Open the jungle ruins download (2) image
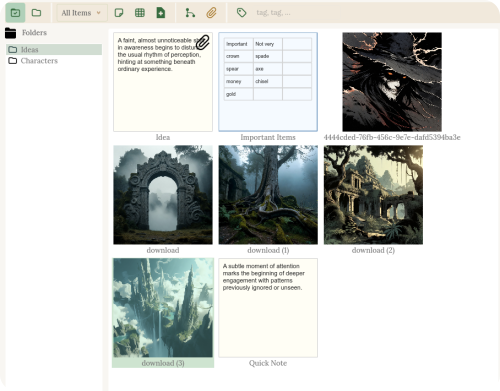Viewport: 500px width, 391px height. point(373,195)
